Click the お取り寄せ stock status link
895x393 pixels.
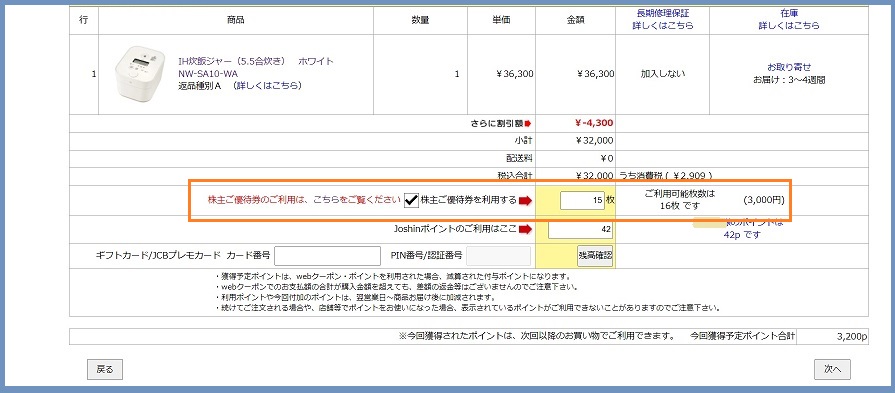[x=789, y=67]
